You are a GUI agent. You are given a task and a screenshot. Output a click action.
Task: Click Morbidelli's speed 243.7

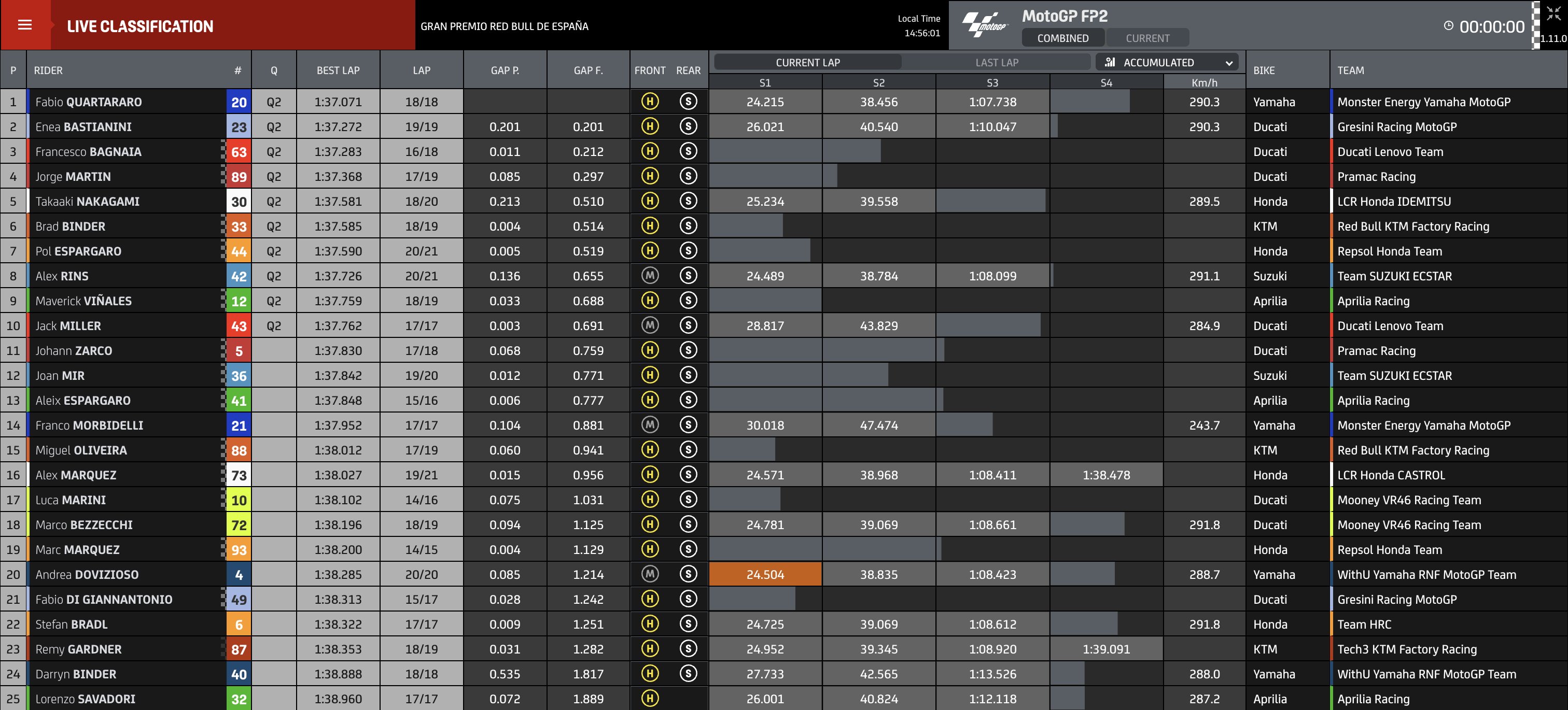tap(1204, 424)
